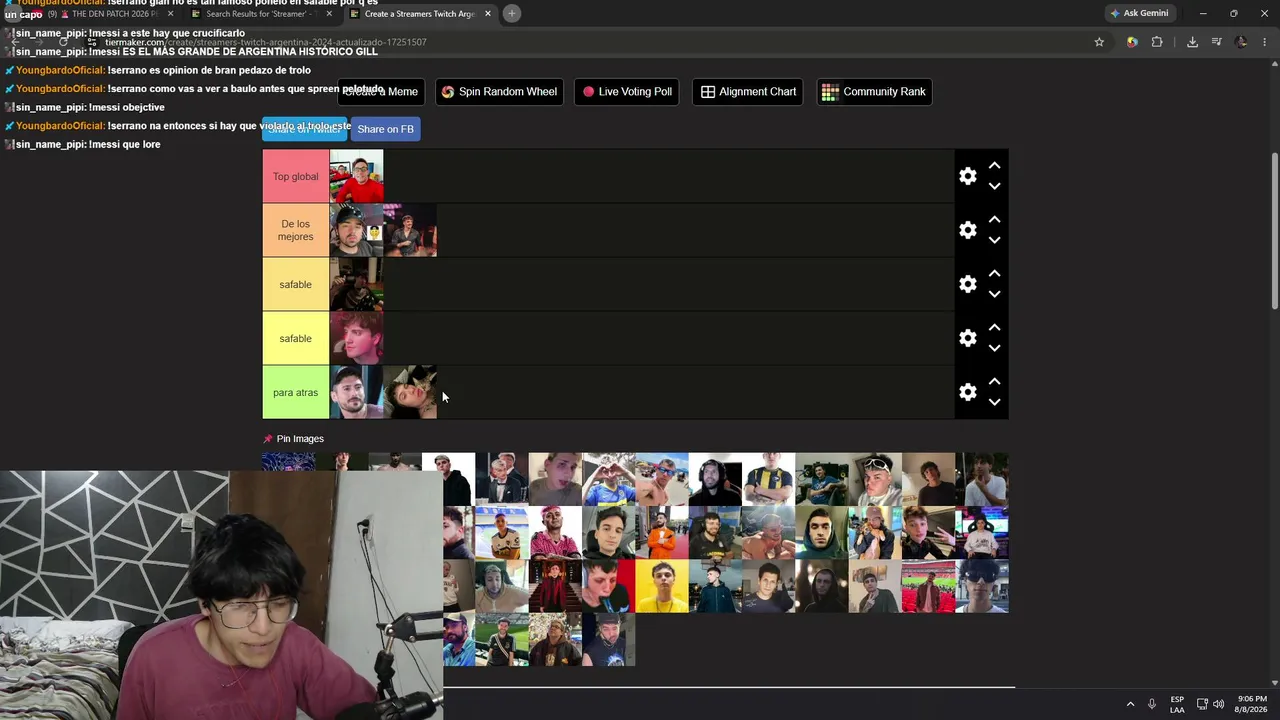Screen dimensions: 1280x720
Task: Move Top global row down
Action: (x=994, y=186)
